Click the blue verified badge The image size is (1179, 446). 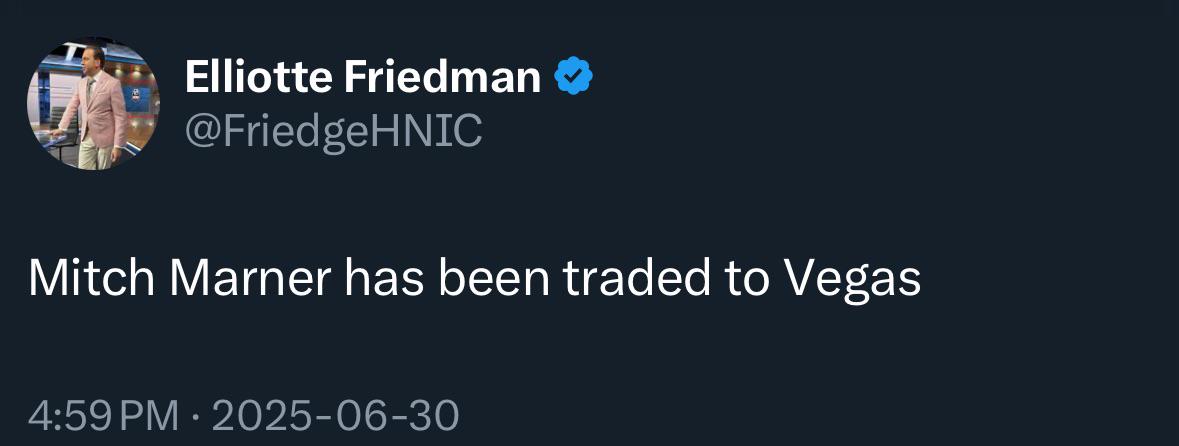(x=574, y=76)
